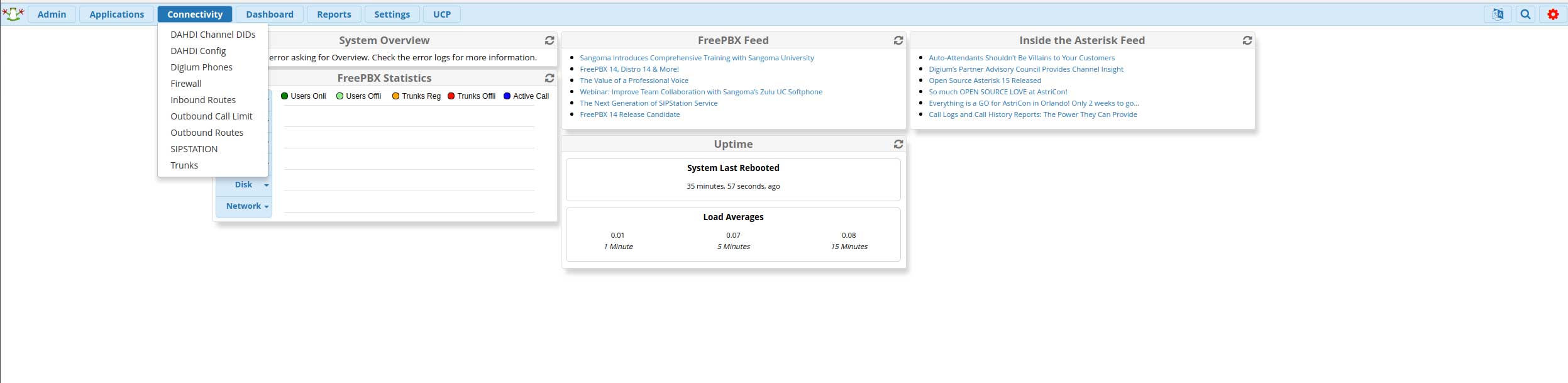This screenshot has height=383, width=1568.
Task: Click the magnifier search icon
Action: pos(1525,14)
